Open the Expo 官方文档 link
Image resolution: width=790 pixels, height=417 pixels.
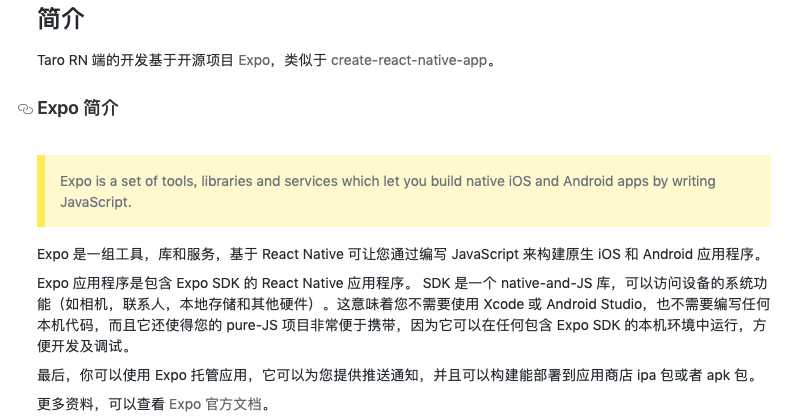pyautogui.click(x=216, y=404)
